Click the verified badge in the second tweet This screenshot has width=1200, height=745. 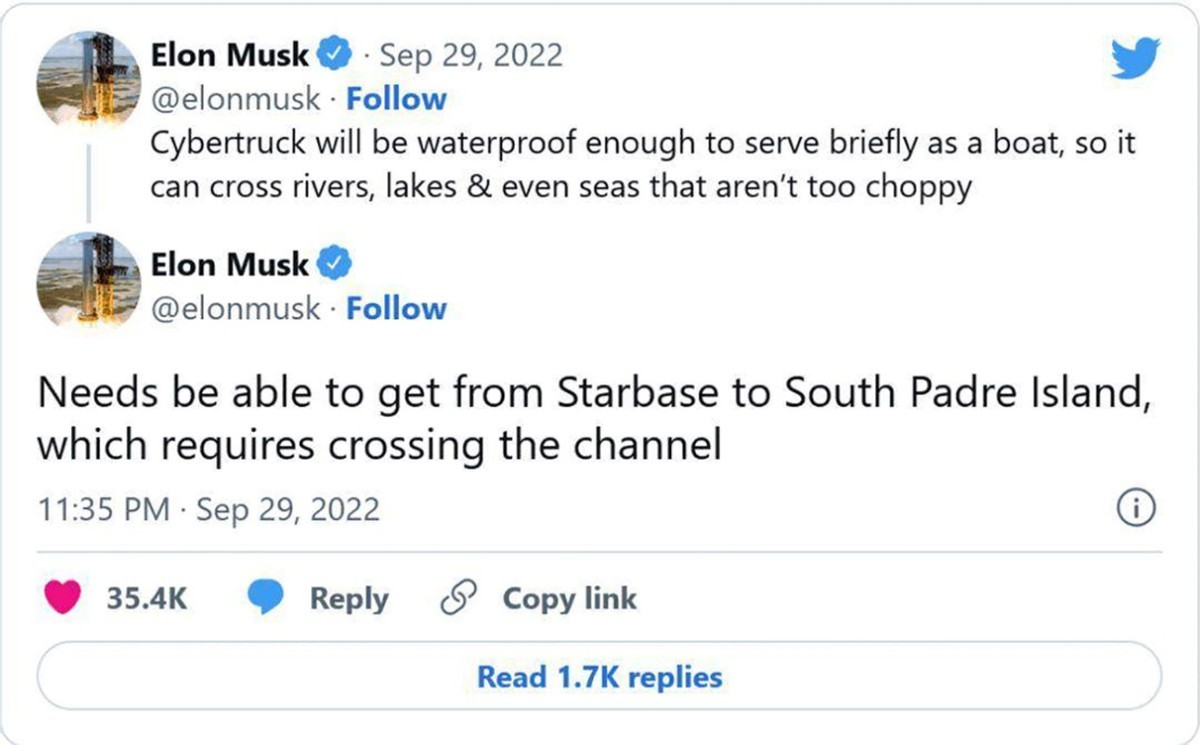334,265
